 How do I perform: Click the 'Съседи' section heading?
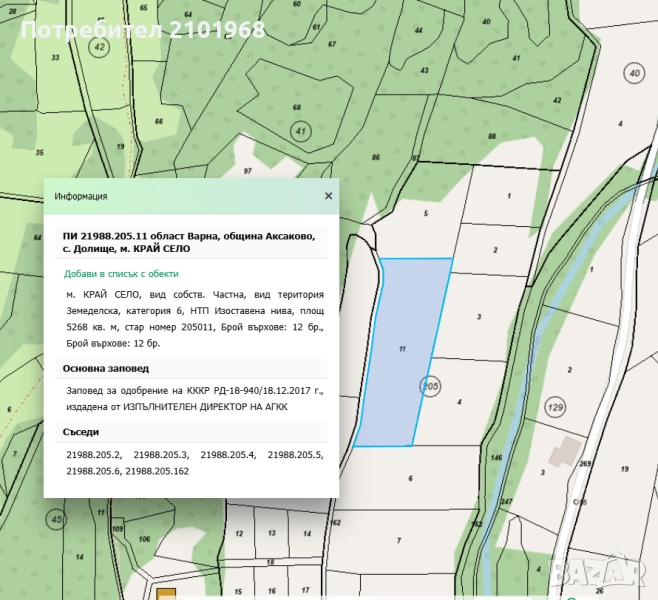point(80,432)
